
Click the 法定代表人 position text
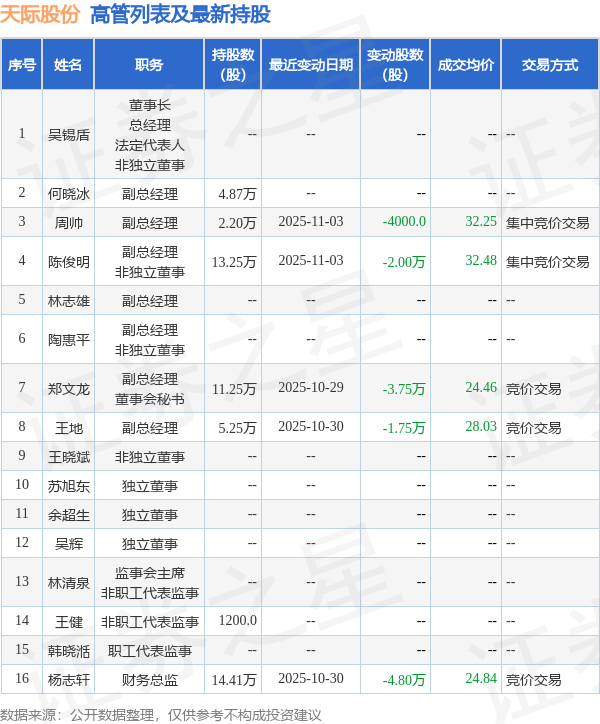tap(149, 145)
